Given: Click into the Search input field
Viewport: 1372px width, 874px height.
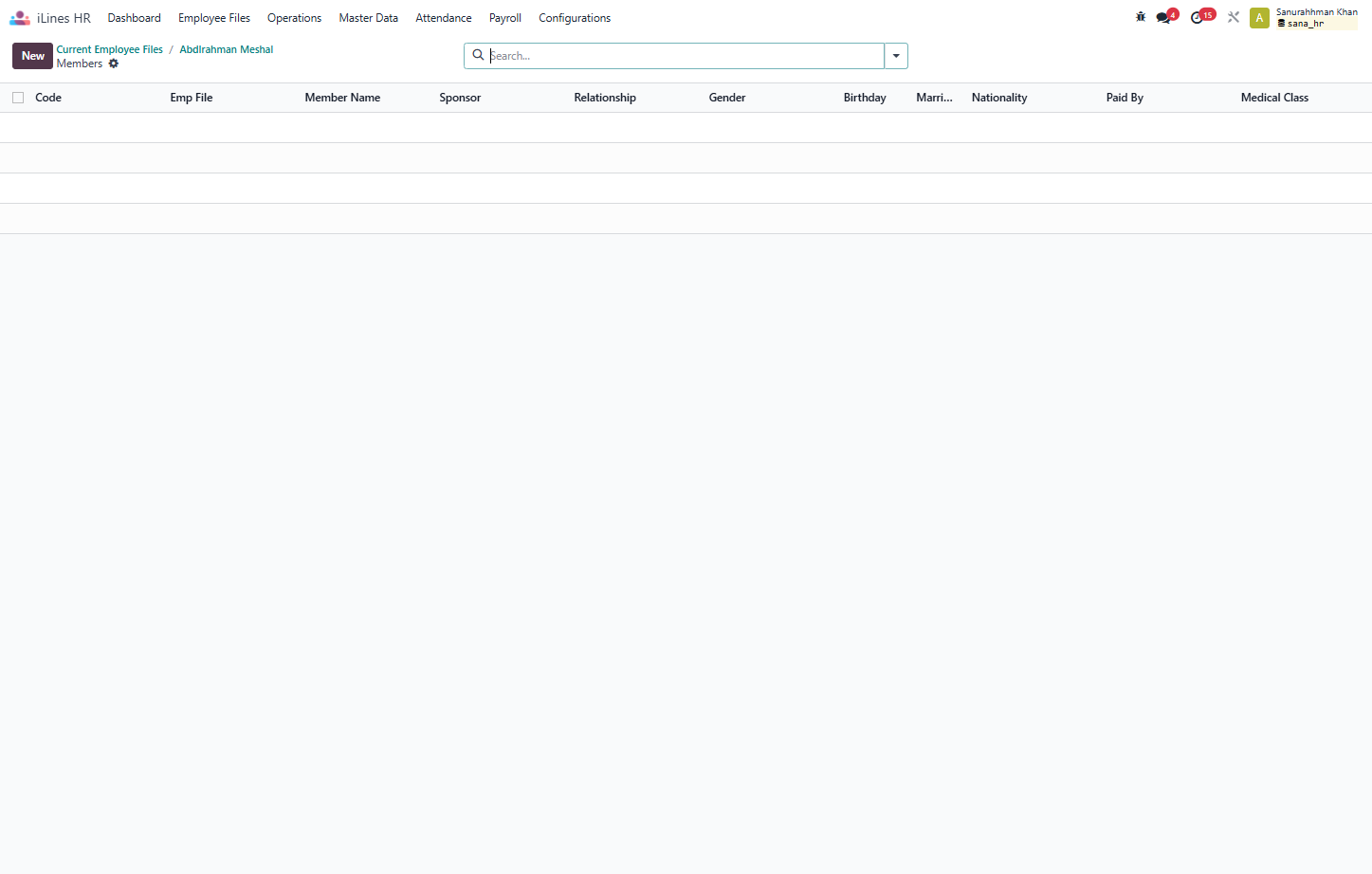Looking at the screenshot, I should pyautogui.click(x=685, y=56).
